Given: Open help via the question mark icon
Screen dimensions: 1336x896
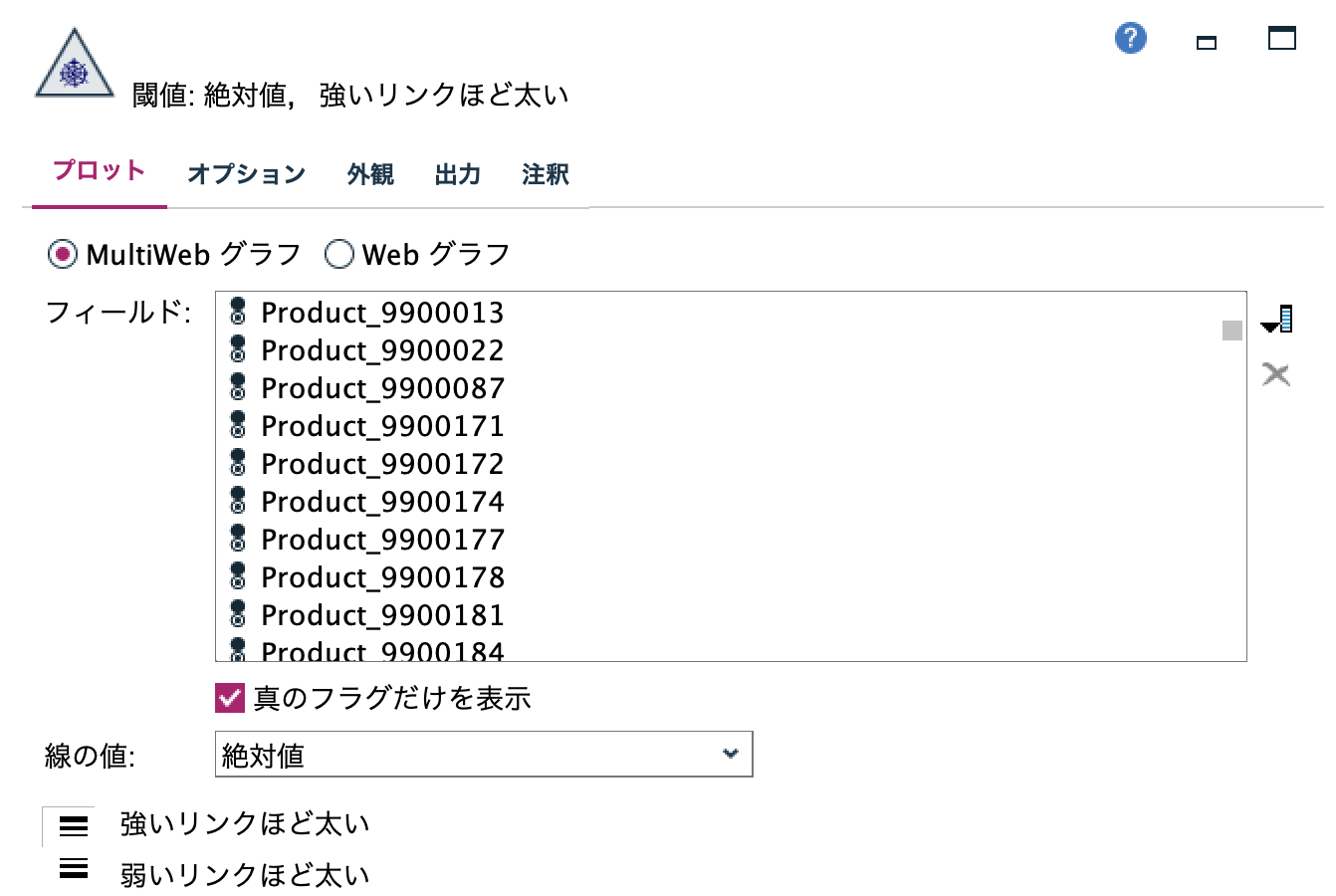Looking at the screenshot, I should coord(1129,39).
